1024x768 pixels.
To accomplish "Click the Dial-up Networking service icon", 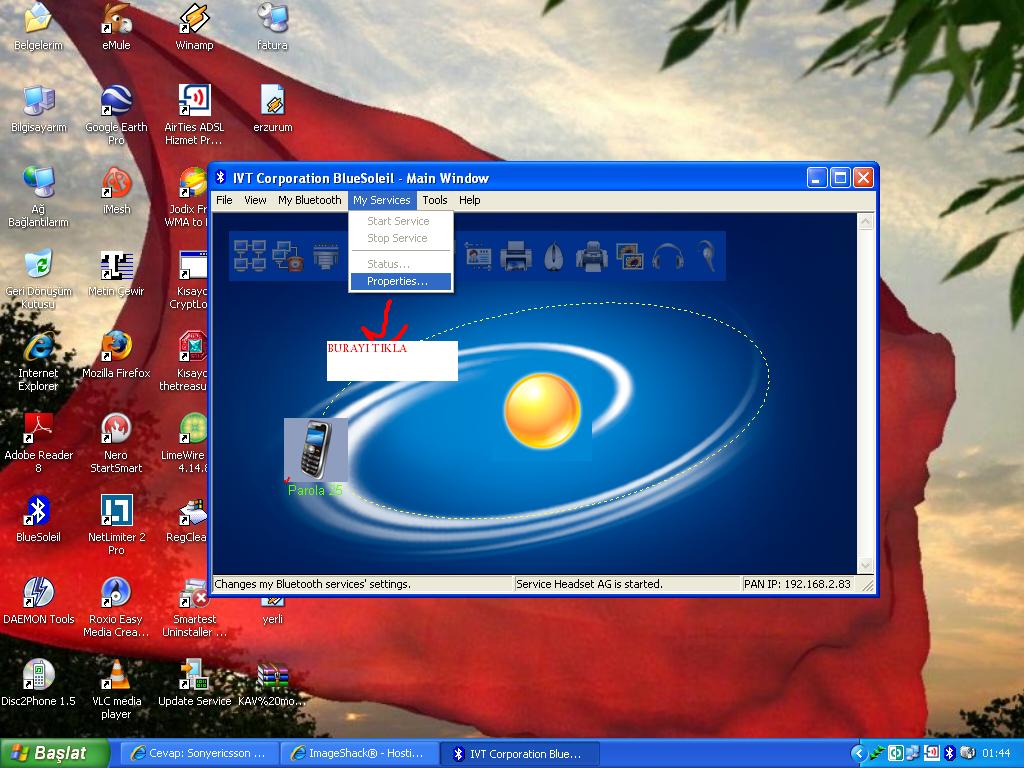I will (x=288, y=256).
